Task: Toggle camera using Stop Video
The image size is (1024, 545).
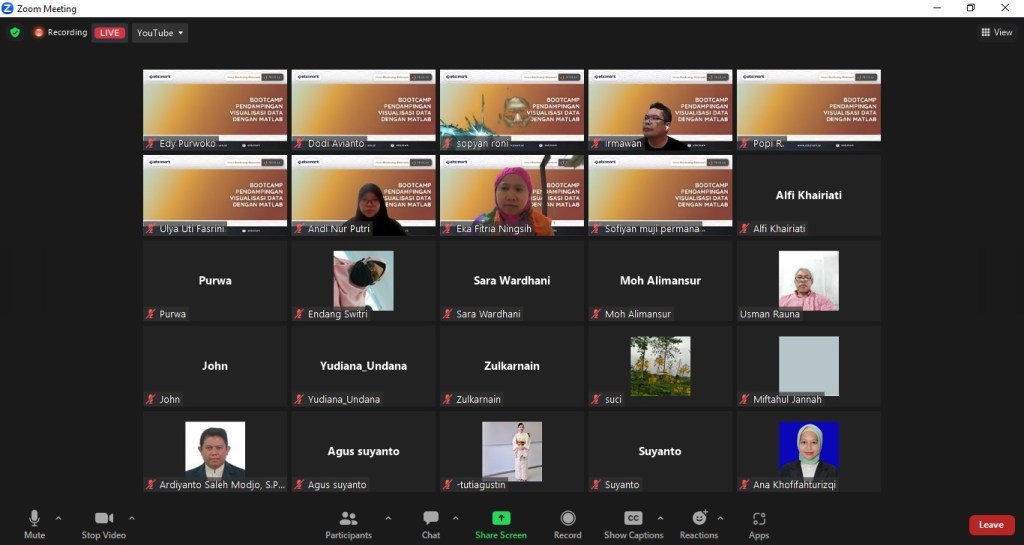Action: [x=103, y=518]
